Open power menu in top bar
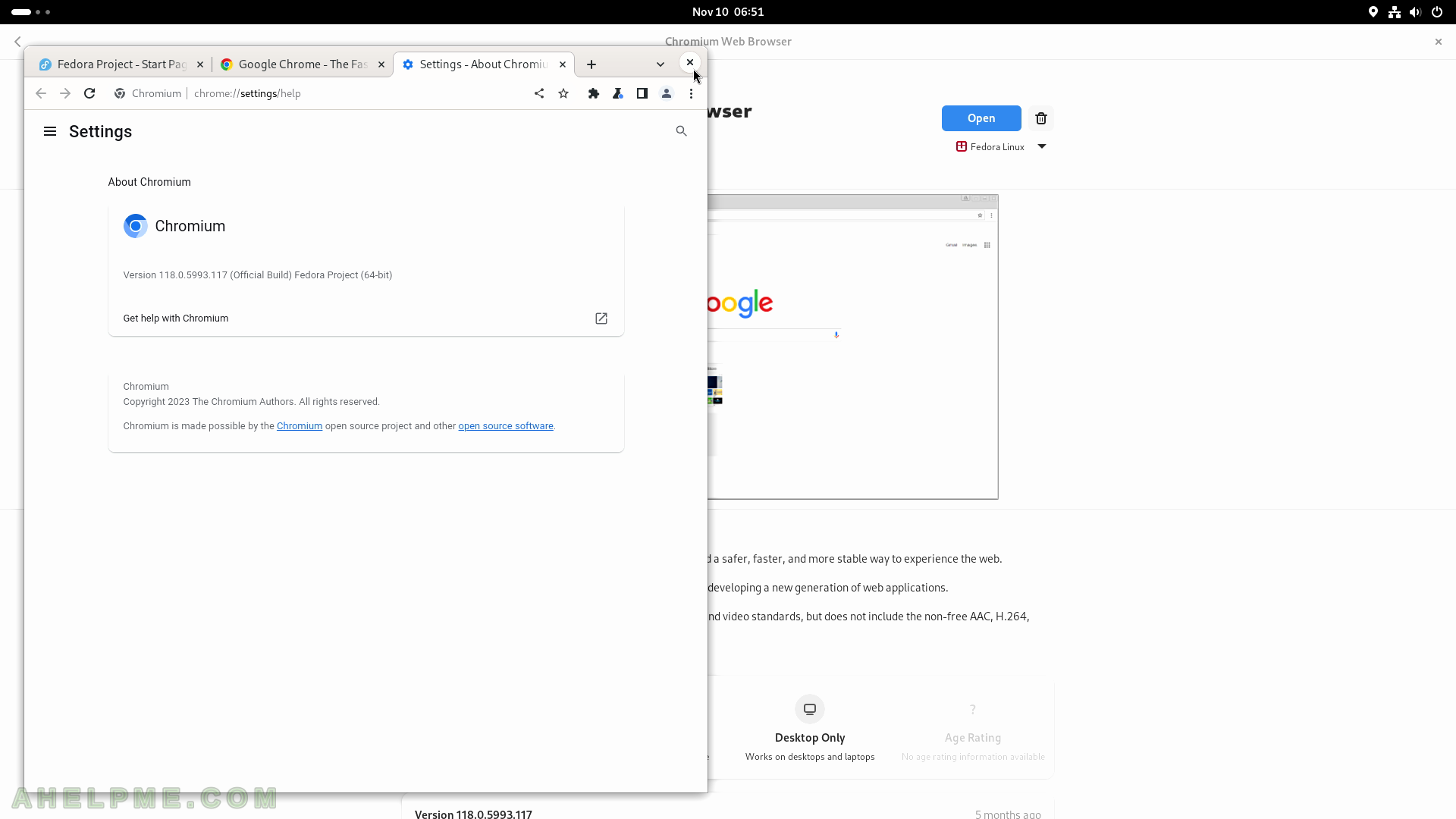 (x=1437, y=12)
